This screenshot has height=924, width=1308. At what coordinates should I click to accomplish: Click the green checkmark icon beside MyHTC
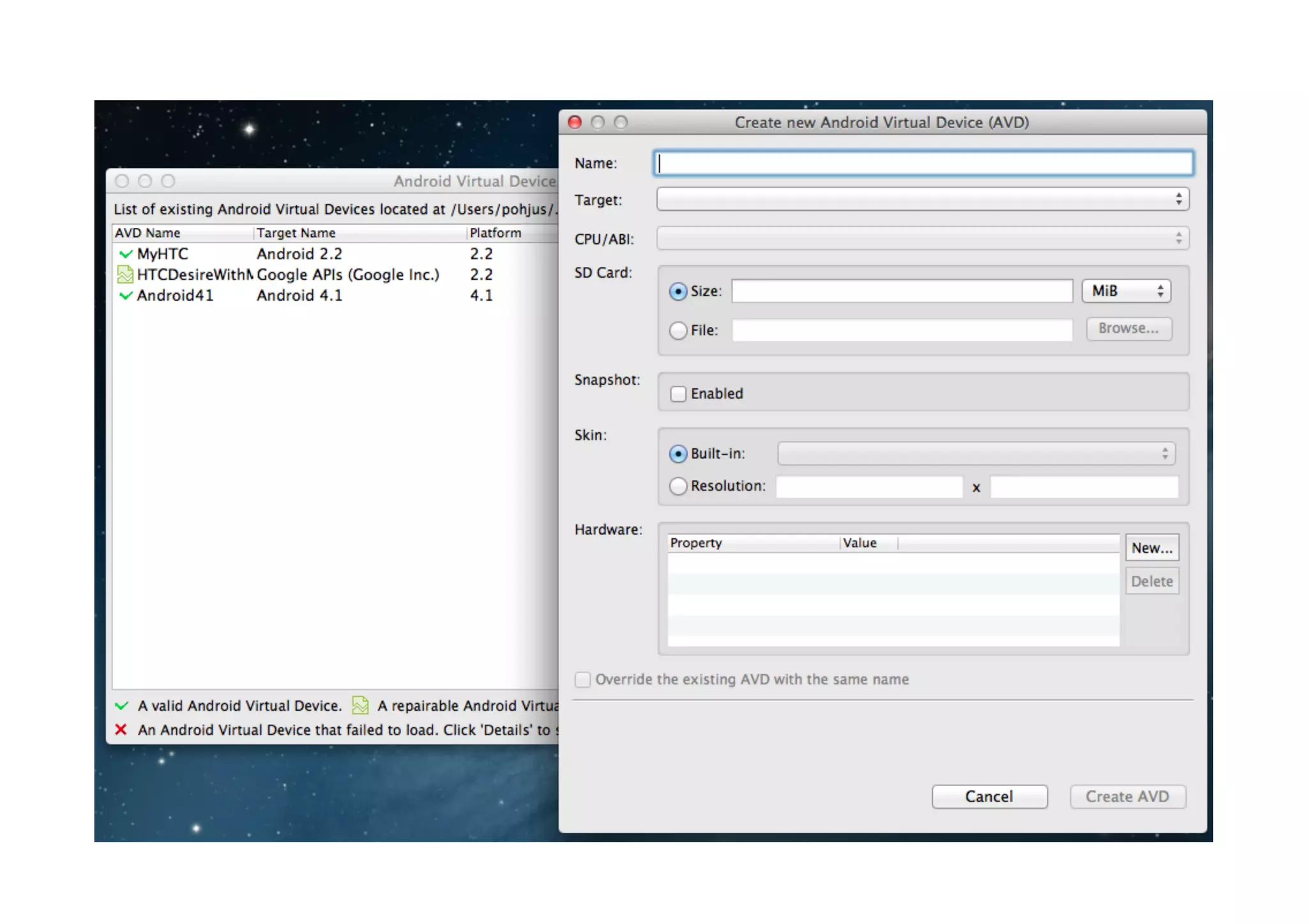click(125, 254)
